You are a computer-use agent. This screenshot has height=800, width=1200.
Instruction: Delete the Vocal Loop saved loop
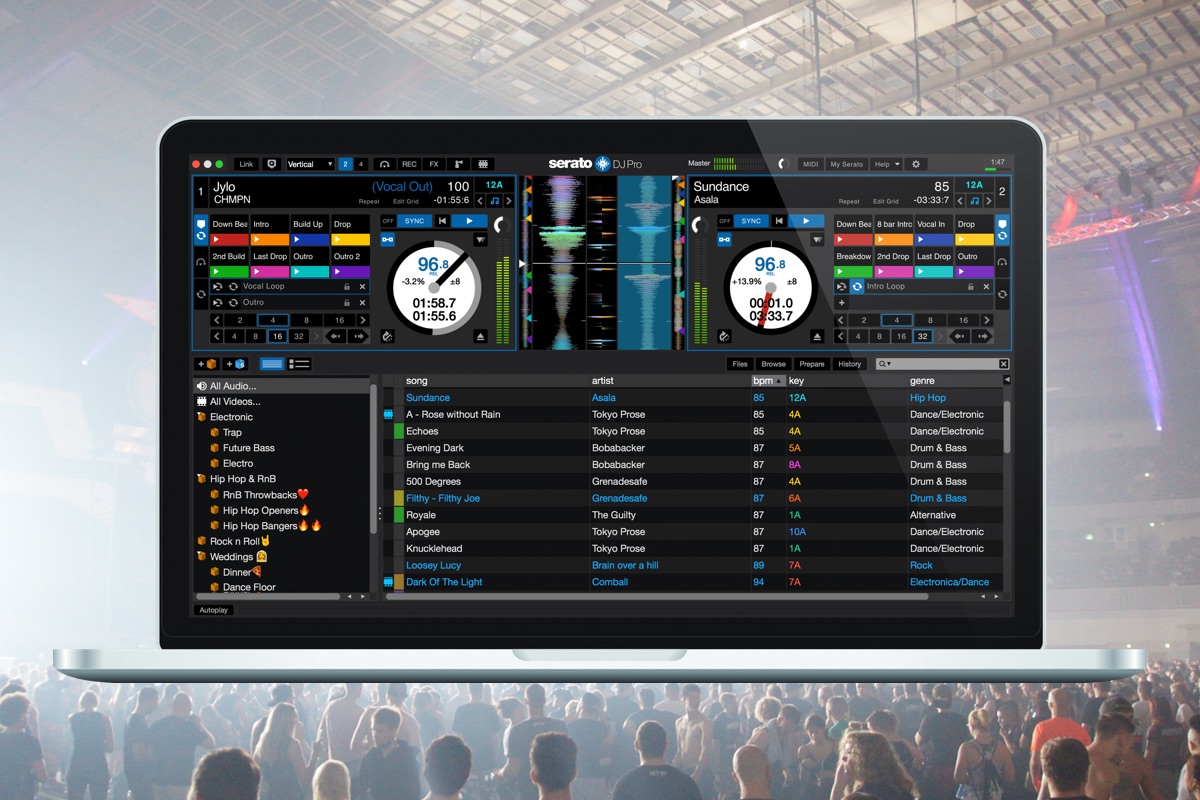362,286
